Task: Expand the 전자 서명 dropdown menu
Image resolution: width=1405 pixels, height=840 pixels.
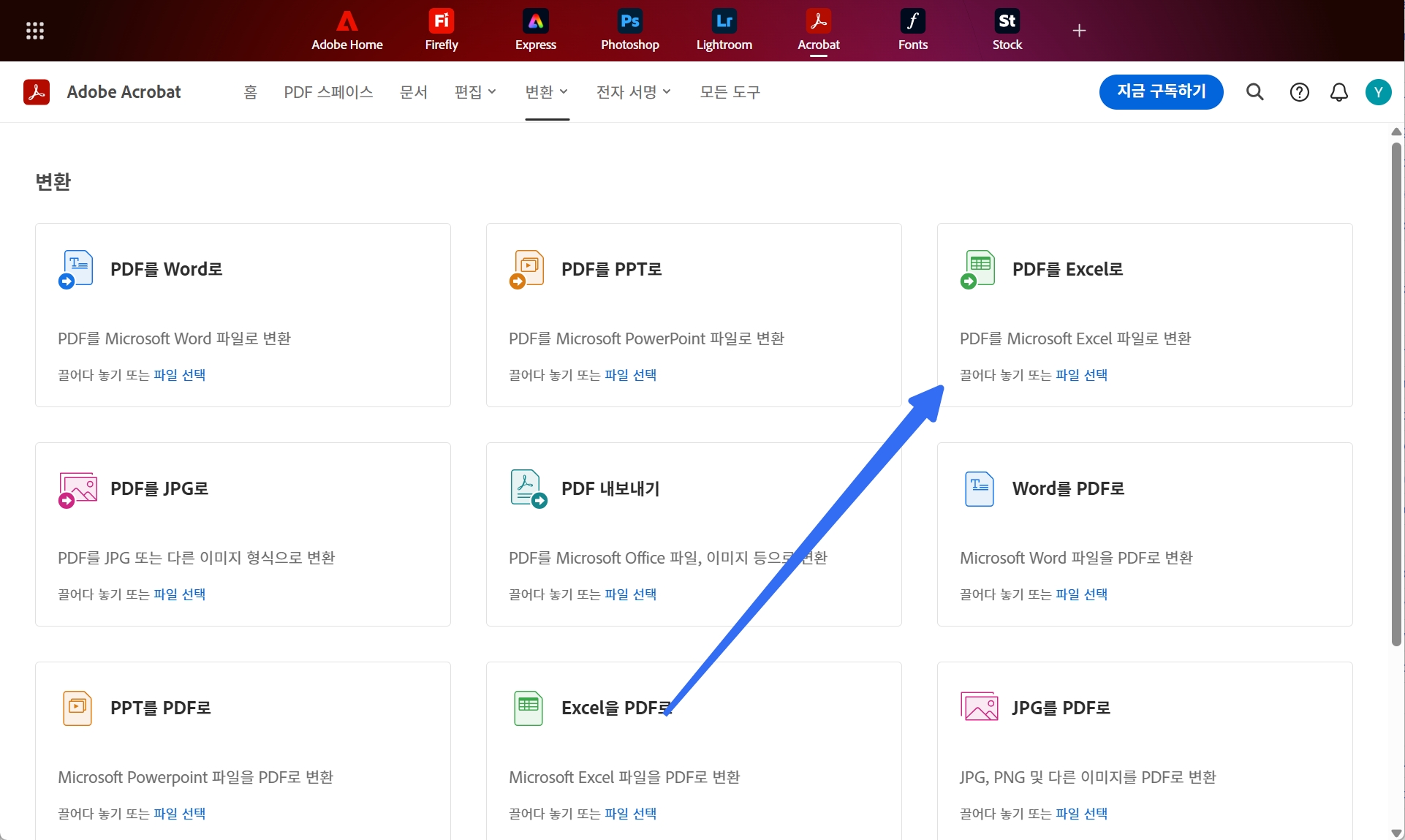Action: (x=634, y=92)
